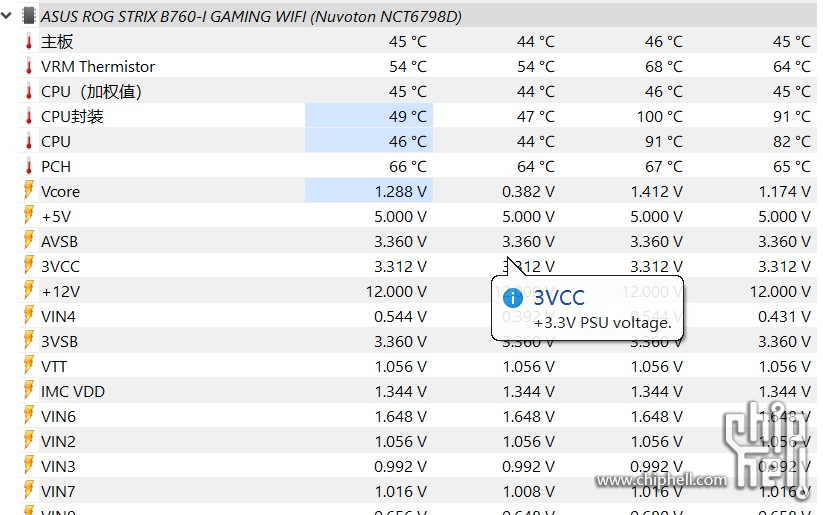Click the highlighted 1.288 V Vcore value

point(400,192)
